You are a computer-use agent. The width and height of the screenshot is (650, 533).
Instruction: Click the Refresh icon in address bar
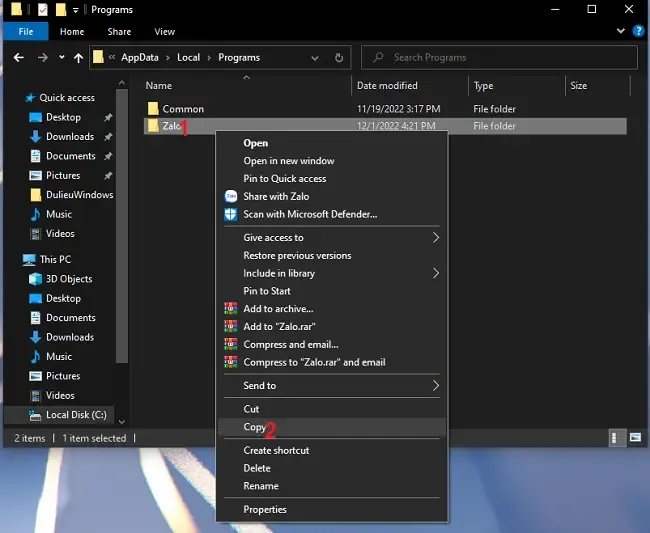(x=340, y=58)
